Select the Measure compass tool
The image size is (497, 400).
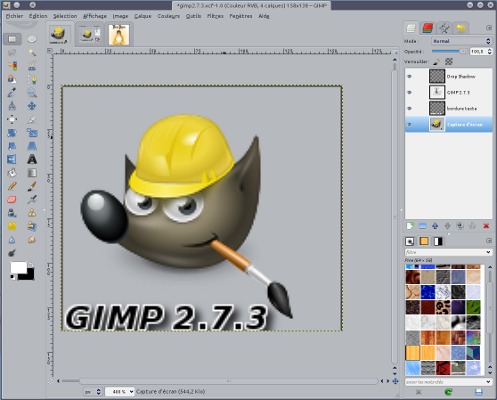[x=12, y=106]
